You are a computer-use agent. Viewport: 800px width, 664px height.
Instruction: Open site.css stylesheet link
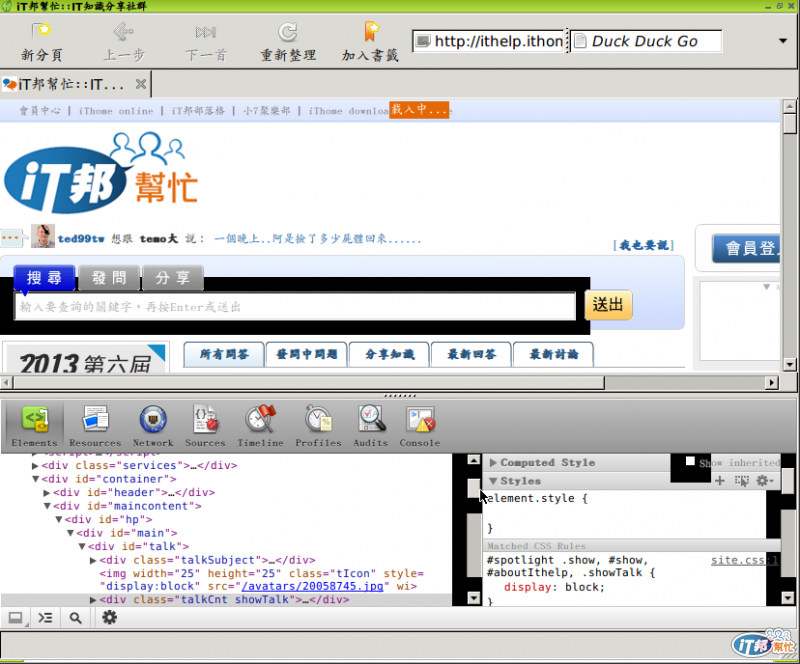coord(744,560)
